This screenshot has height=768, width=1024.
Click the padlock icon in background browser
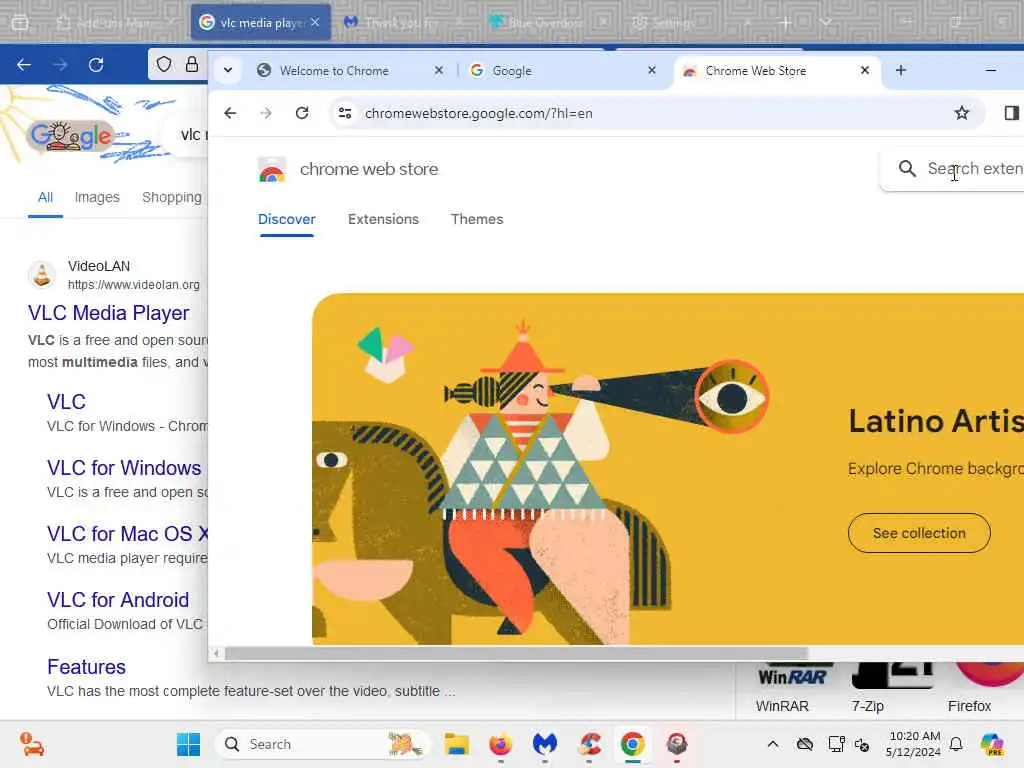[x=191, y=64]
